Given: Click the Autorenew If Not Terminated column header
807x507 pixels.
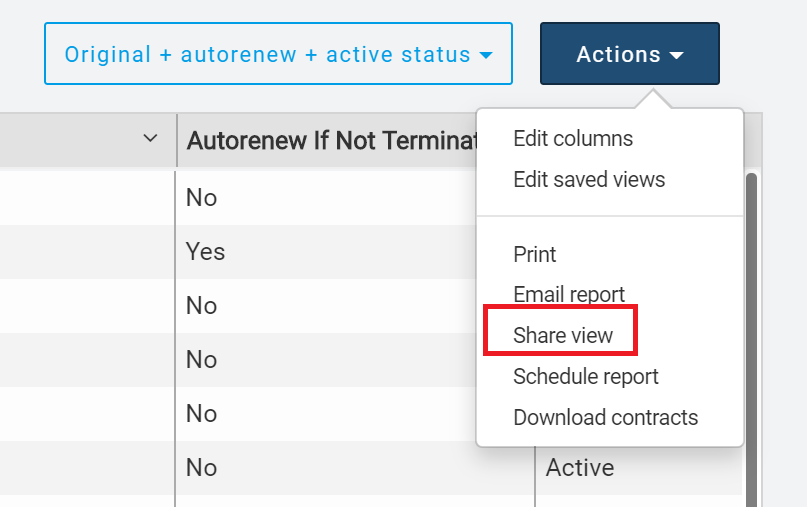Looking at the screenshot, I should click(x=332, y=141).
